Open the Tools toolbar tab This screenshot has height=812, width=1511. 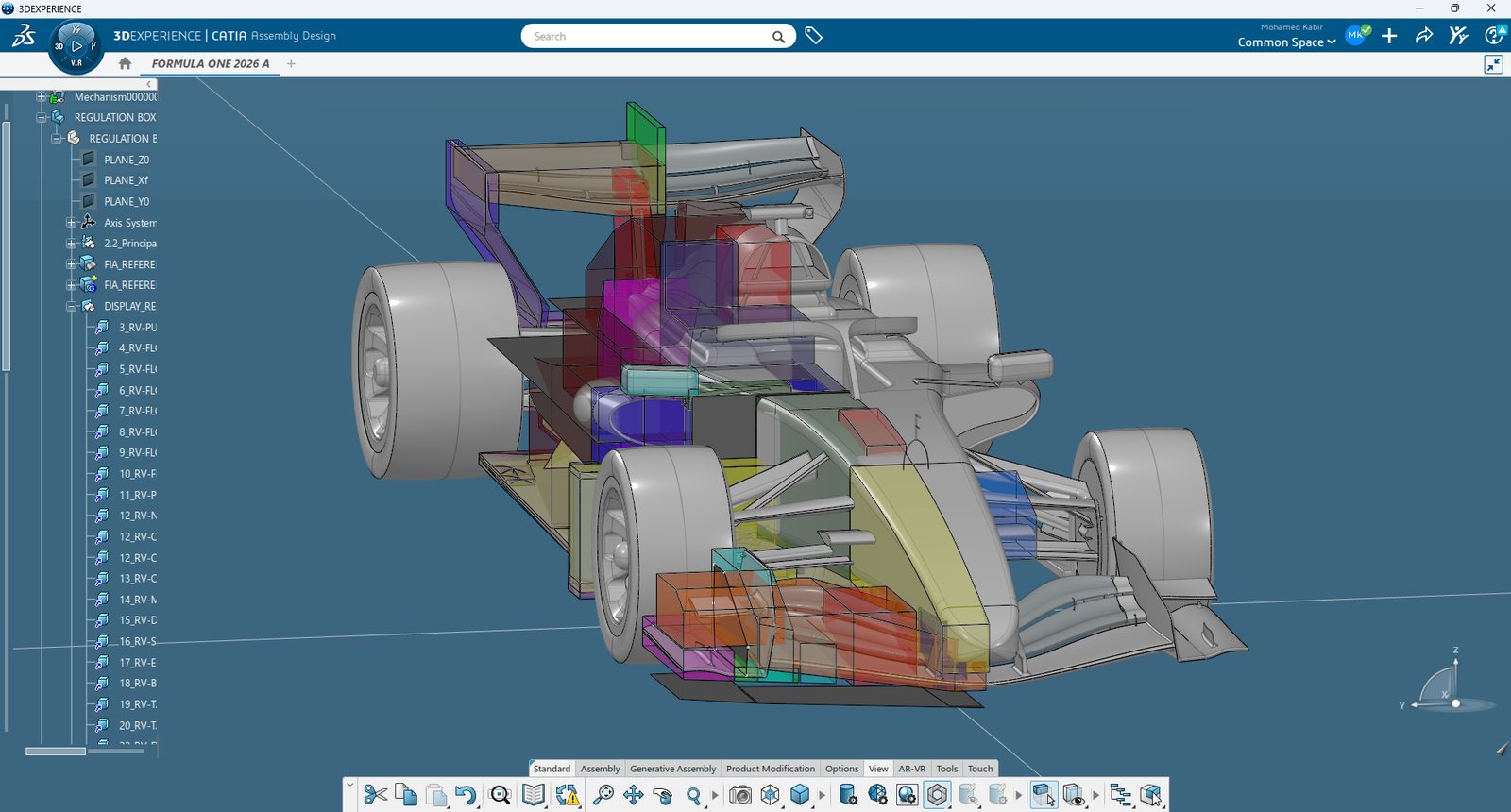(x=947, y=769)
